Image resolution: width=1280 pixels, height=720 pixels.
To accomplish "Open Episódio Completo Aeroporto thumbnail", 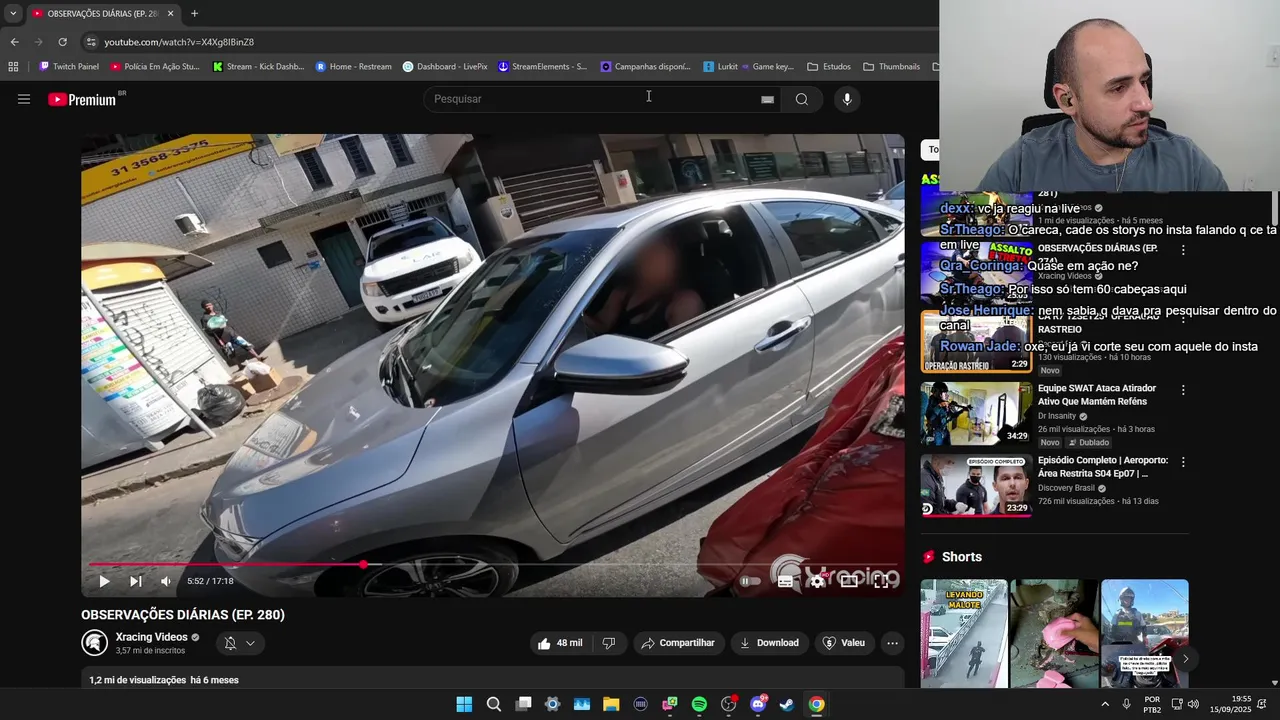I will (976, 485).
